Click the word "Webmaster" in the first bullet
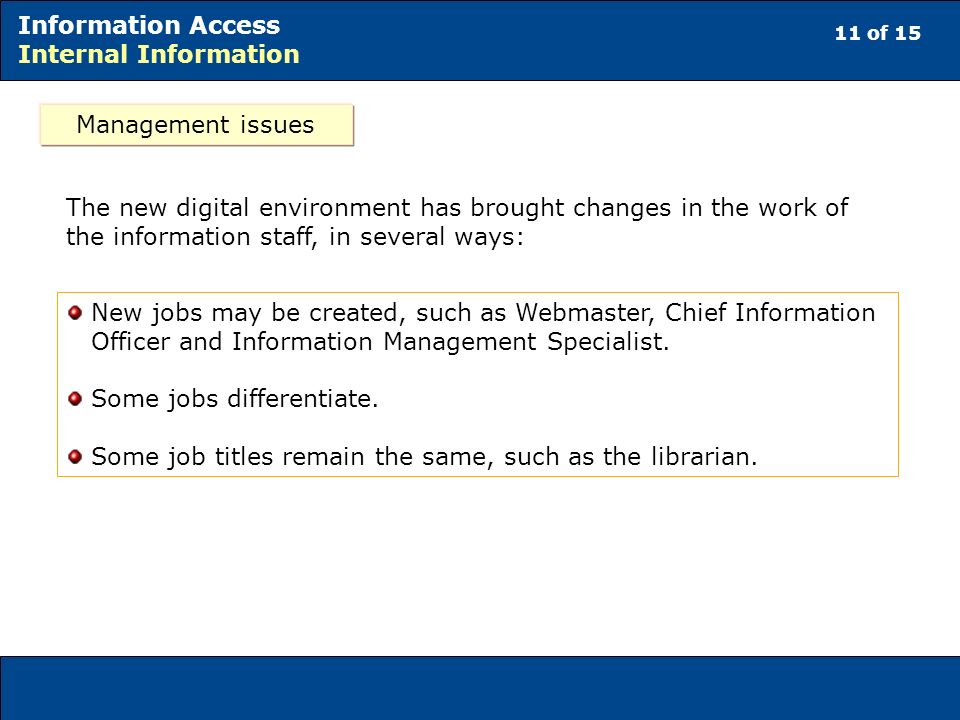The image size is (960, 720). click(586, 312)
